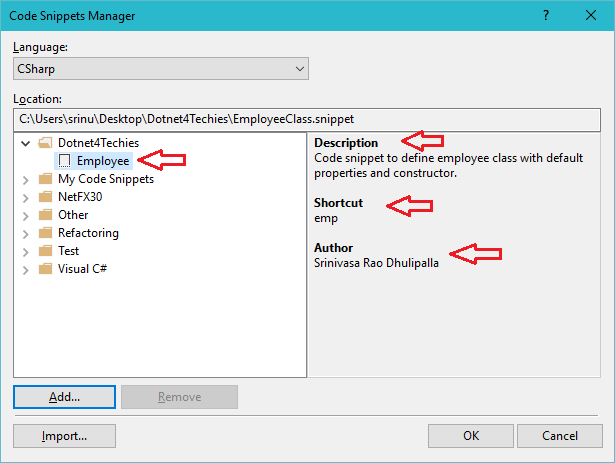Image resolution: width=615 pixels, height=463 pixels.
Task: Click the Visual C# folder icon
Action: click(45, 269)
